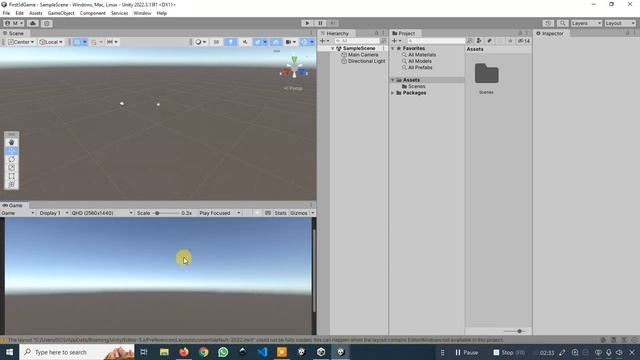Click the Play button
640x360 pixels.
tap(307, 23)
